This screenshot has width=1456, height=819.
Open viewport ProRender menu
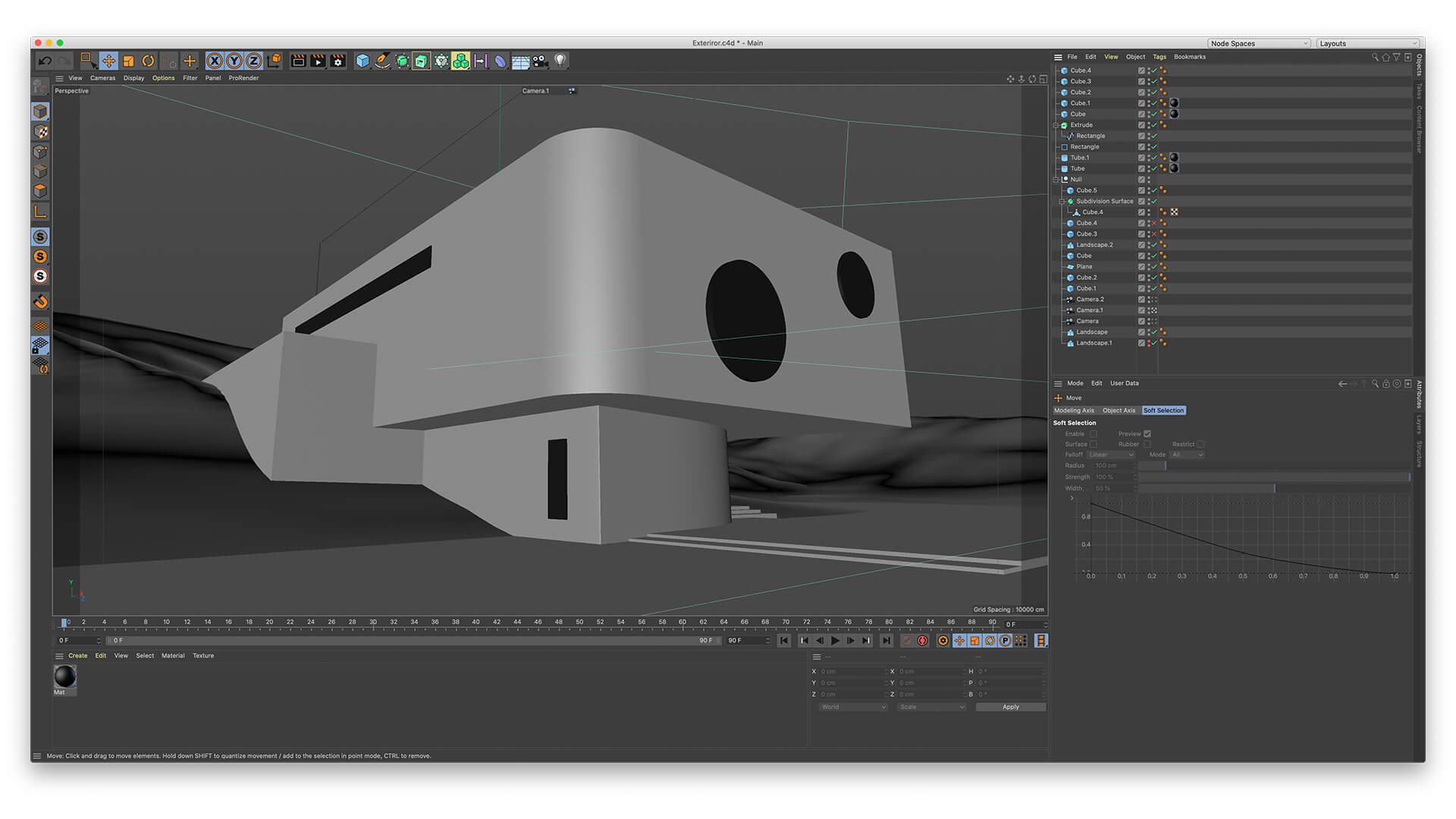243,78
